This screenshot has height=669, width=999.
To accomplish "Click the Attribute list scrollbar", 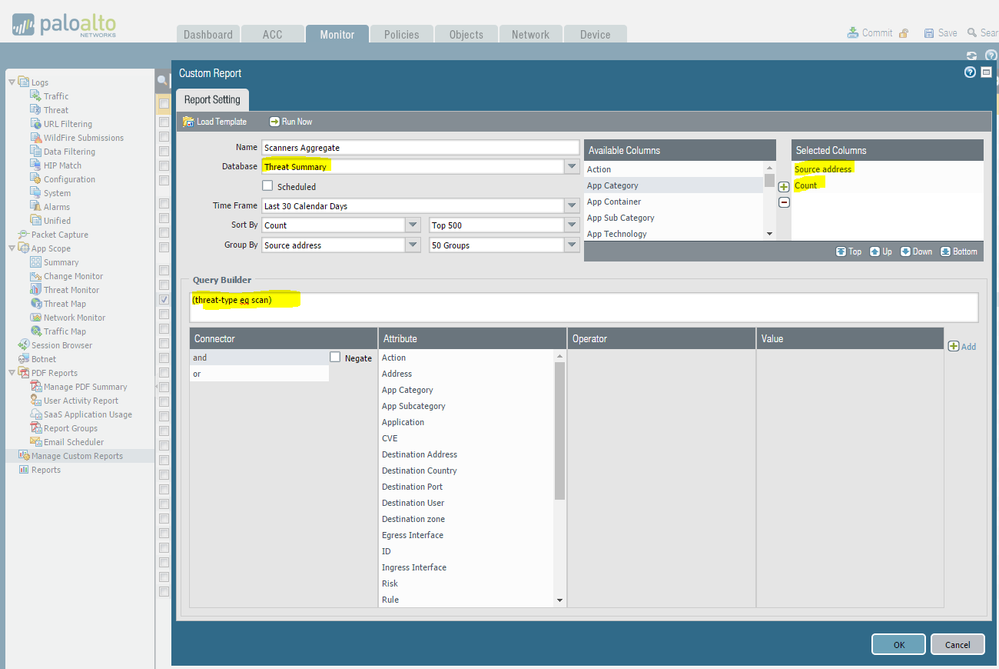I will coord(560,450).
